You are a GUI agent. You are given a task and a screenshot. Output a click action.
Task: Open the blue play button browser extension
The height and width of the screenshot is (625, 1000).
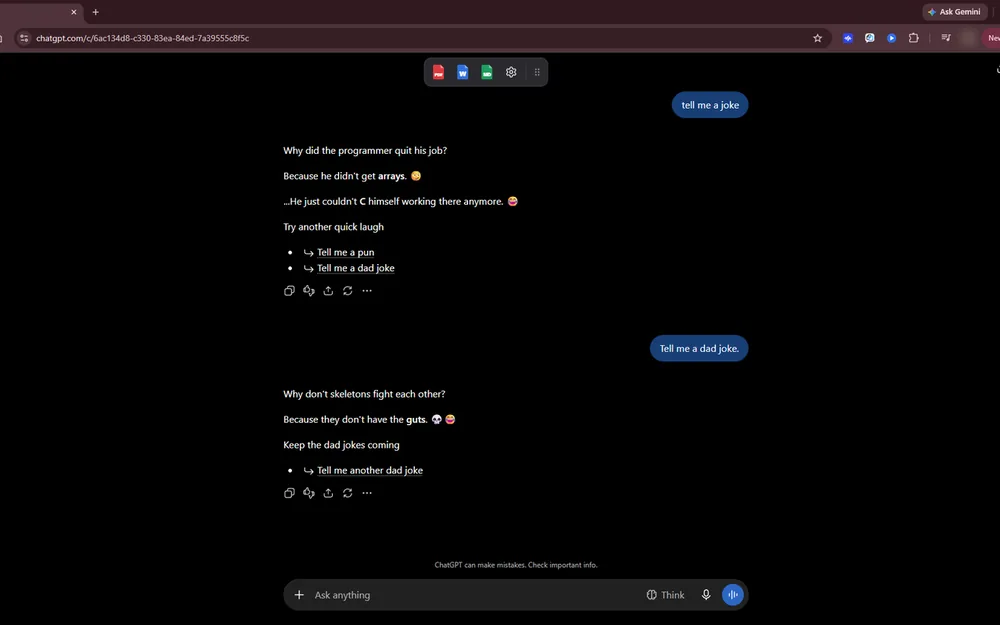(892, 38)
